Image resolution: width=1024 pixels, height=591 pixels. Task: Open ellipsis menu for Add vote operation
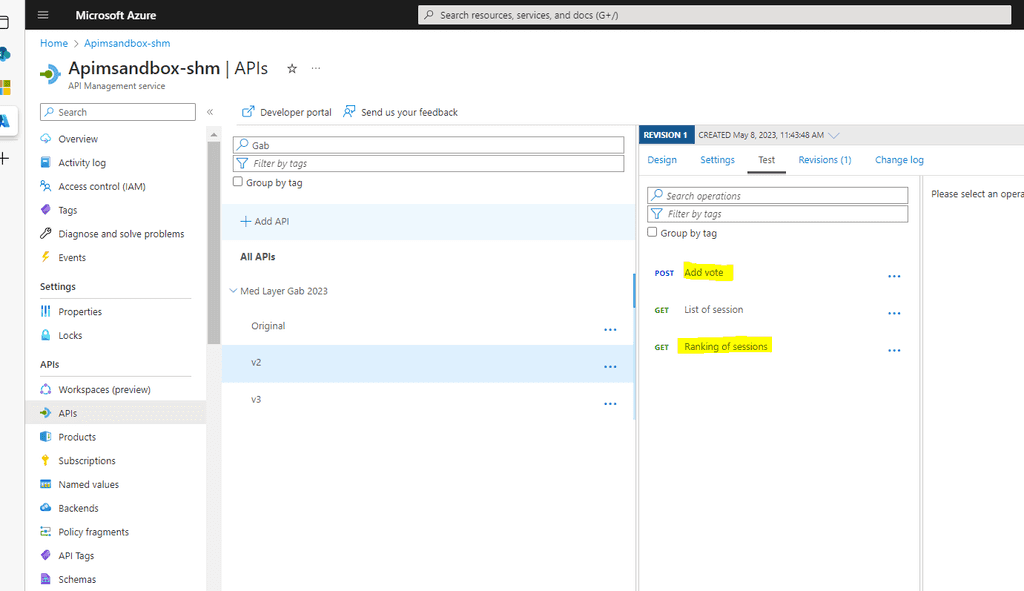(894, 276)
